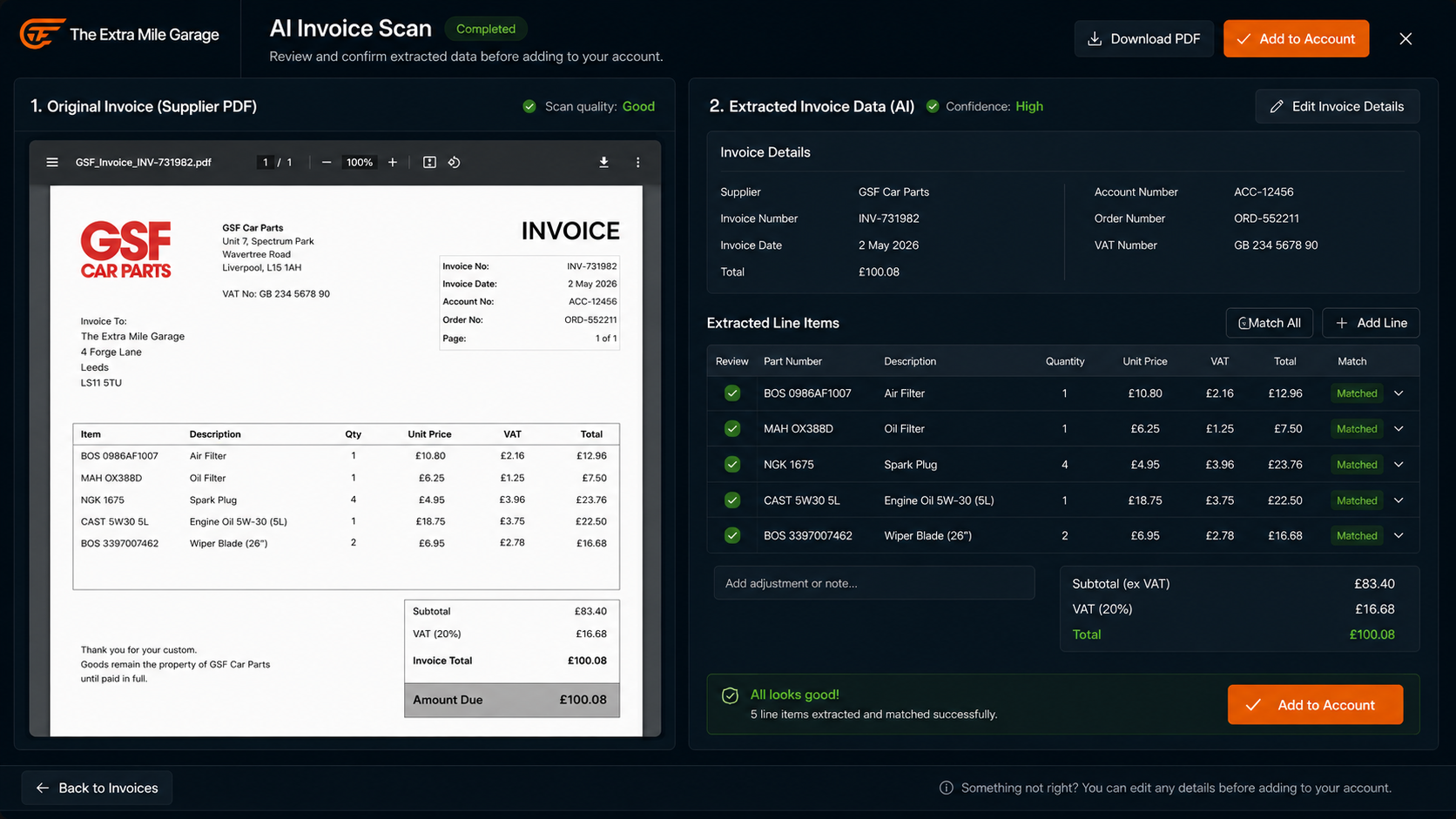Toggle review check for NGK 1675 row
This screenshot has height=819, width=1456.
pos(732,465)
